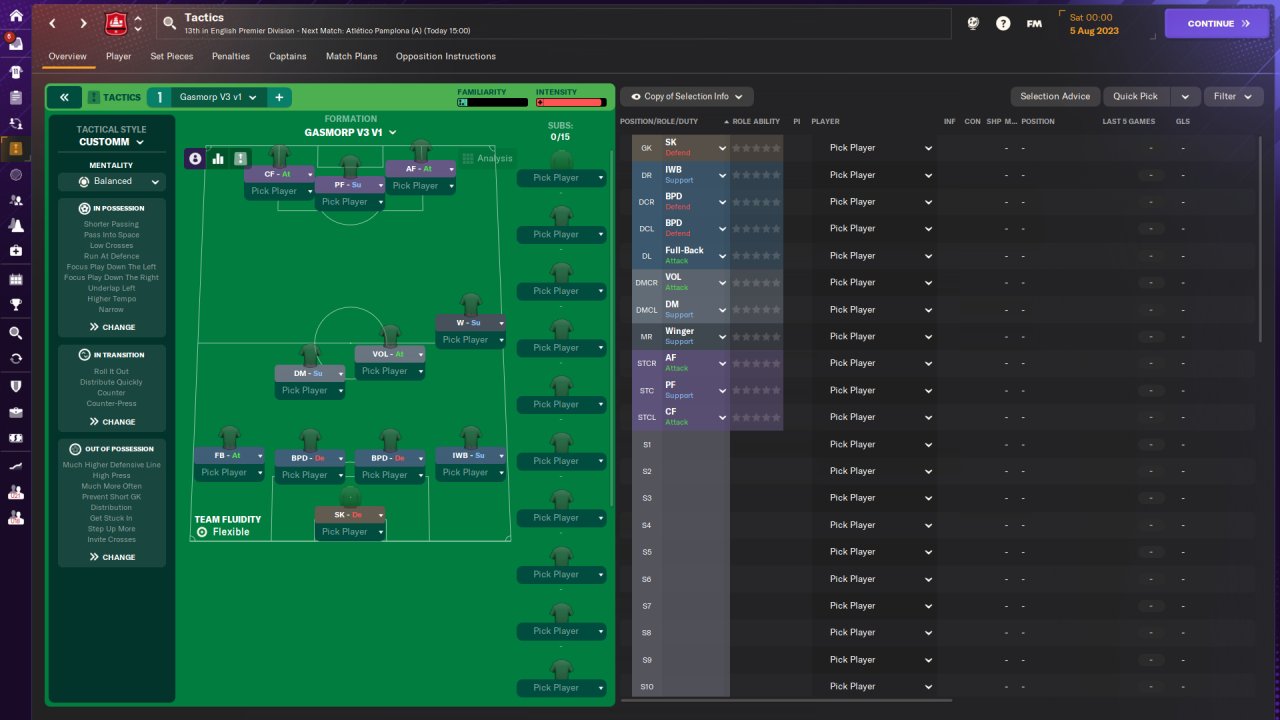Click CHANGE under Out Of Possession
This screenshot has width=1280, height=720.
(x=112, y=557)
